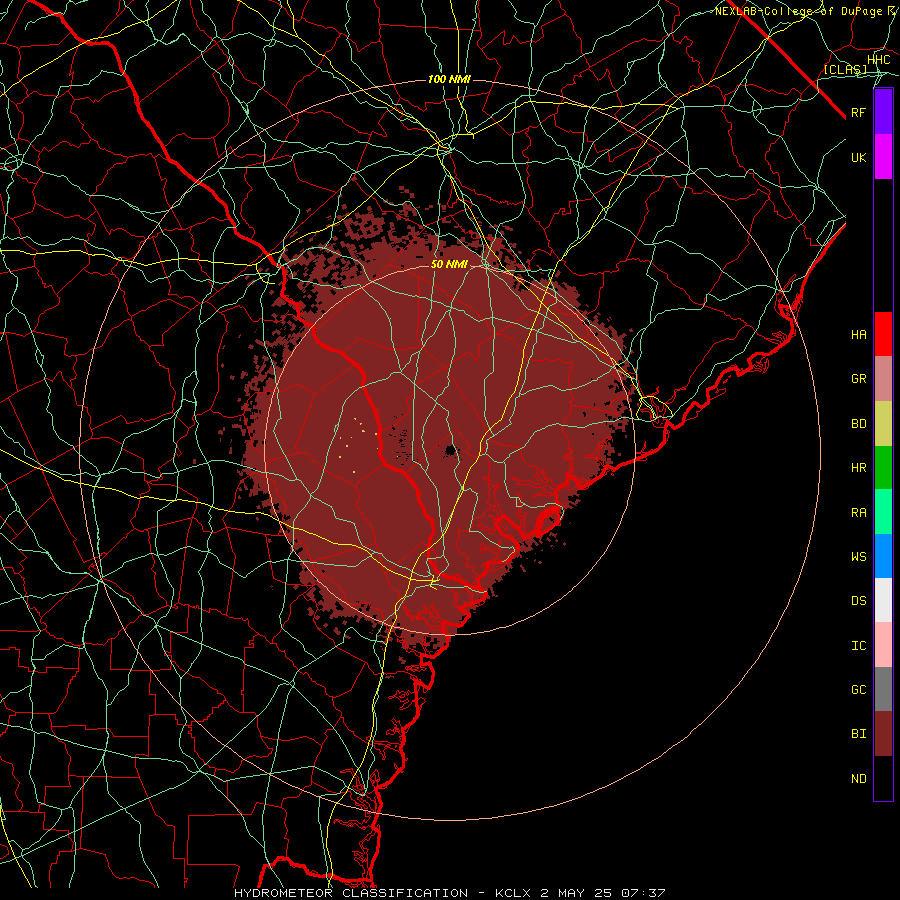This screenshot has height=900, width=900.
Task: Click the RF purple legend swatch
Action: click(x=883, y=112)
